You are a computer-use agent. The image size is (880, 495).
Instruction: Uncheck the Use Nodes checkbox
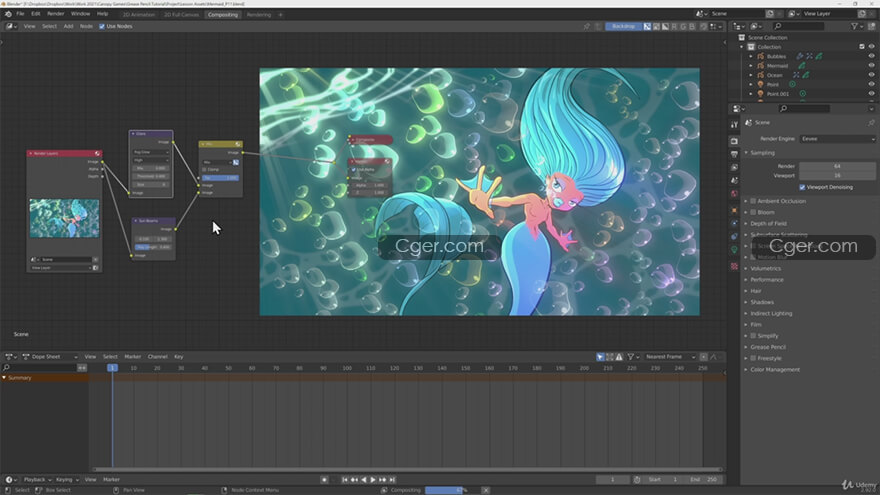[x=100, y=26]
